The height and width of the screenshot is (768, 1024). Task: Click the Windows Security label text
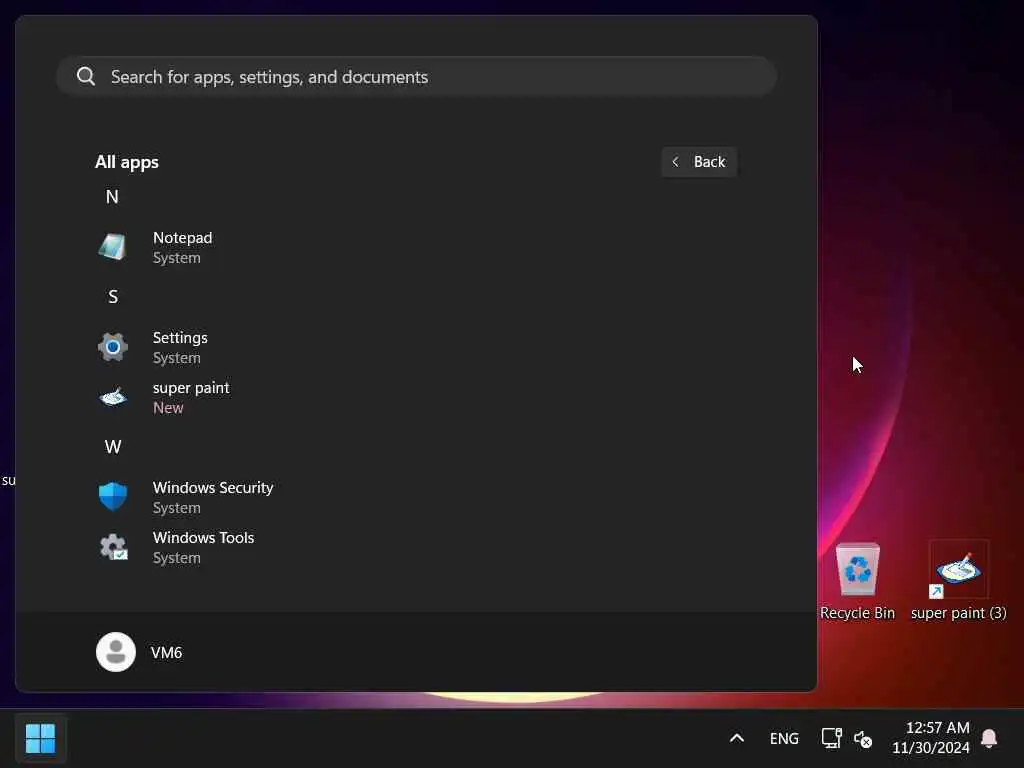[213, 488]
